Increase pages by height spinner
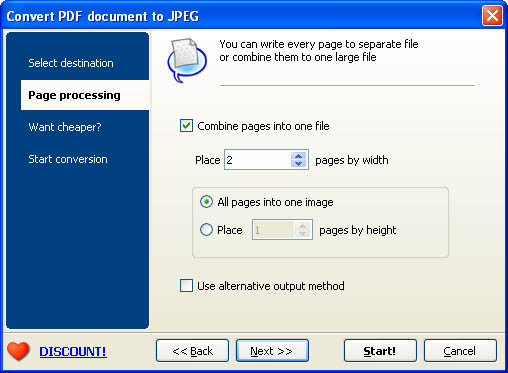 pos(302,226)
